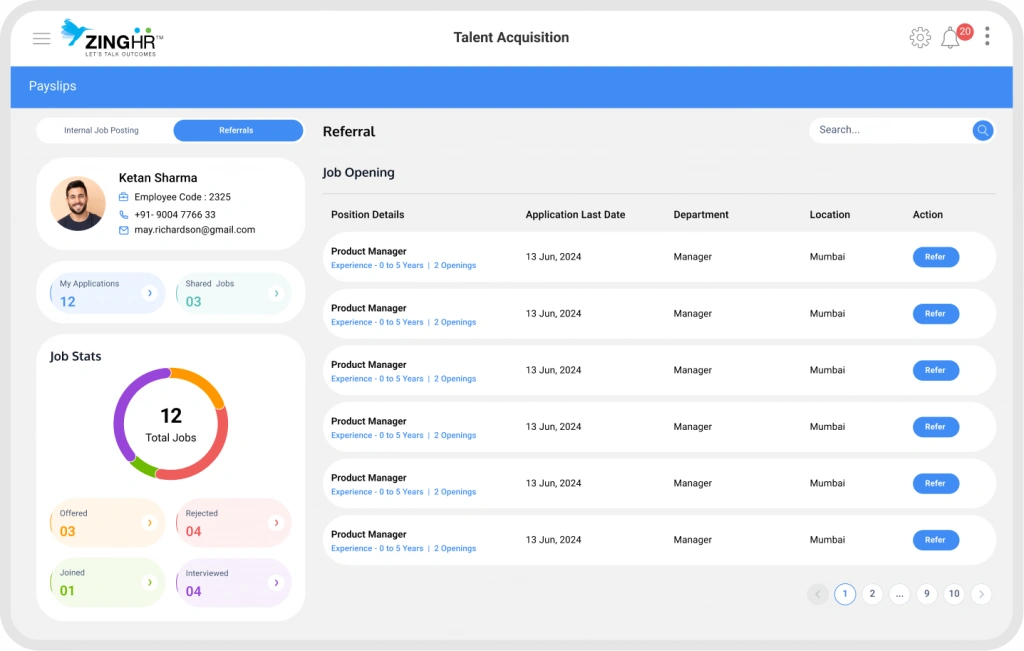Click the Talent Acquisition page title

[x=511, y=37]
